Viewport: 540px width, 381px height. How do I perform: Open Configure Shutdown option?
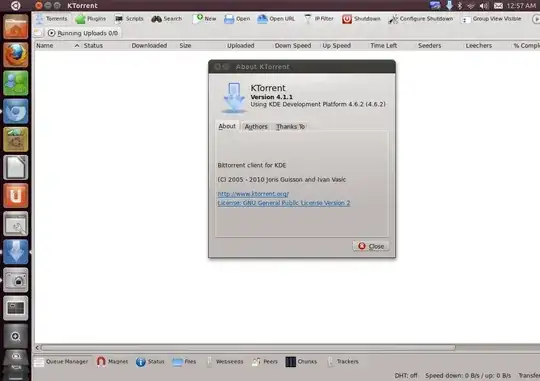(x=420, y=19)
